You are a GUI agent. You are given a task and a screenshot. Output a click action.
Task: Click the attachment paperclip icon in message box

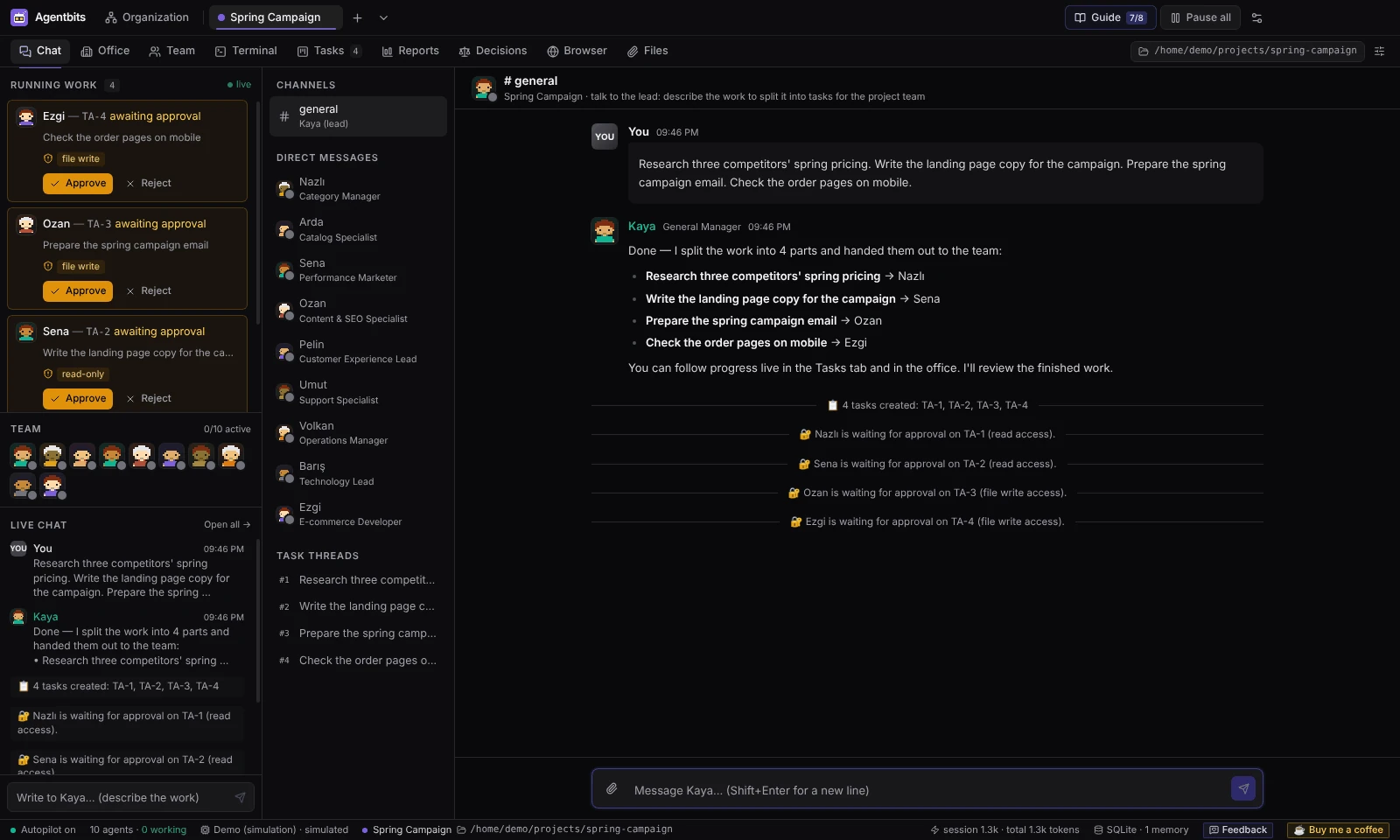[x=612, y=789]
